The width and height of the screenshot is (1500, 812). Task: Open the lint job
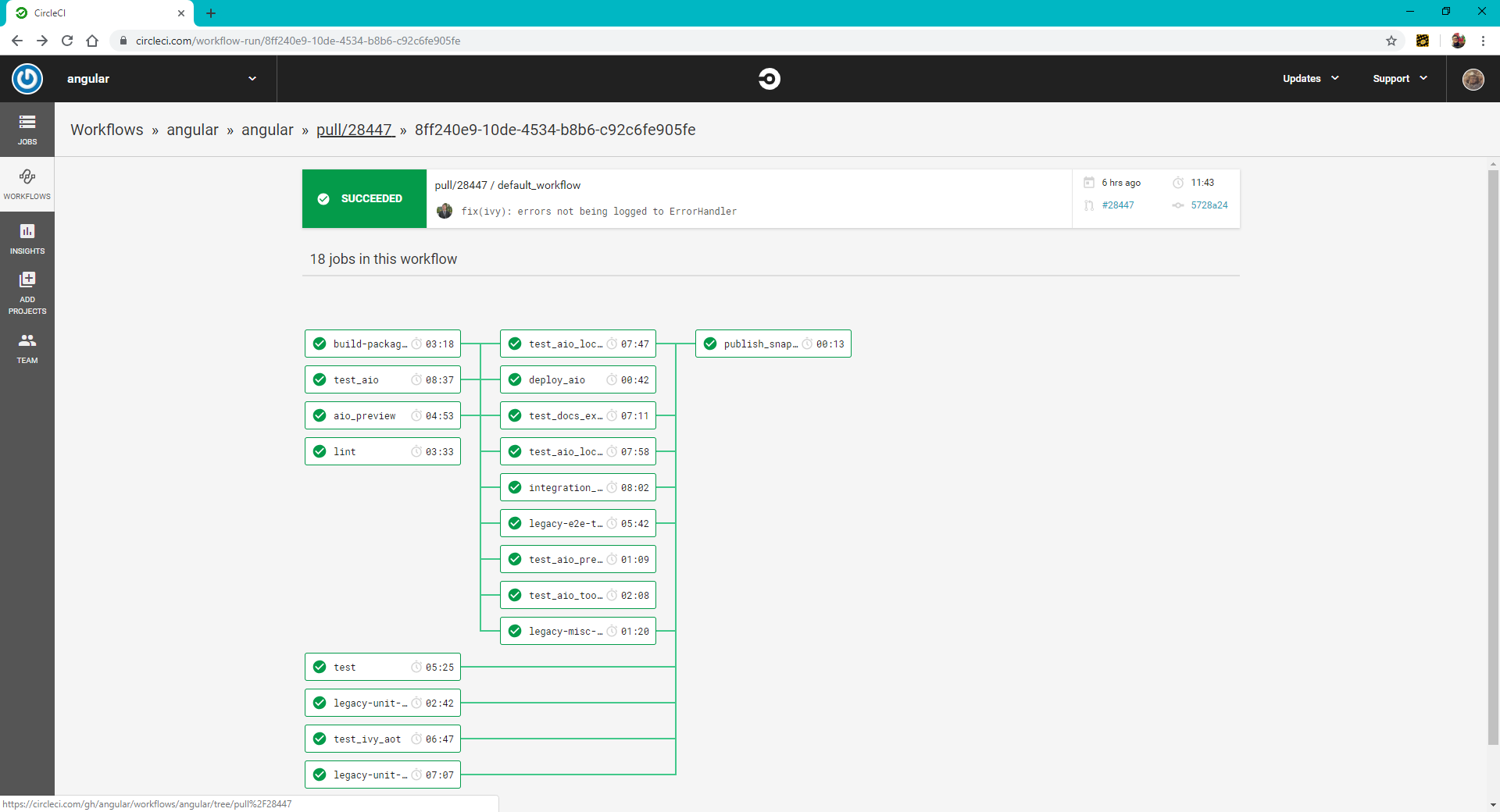tap(383, 451)
